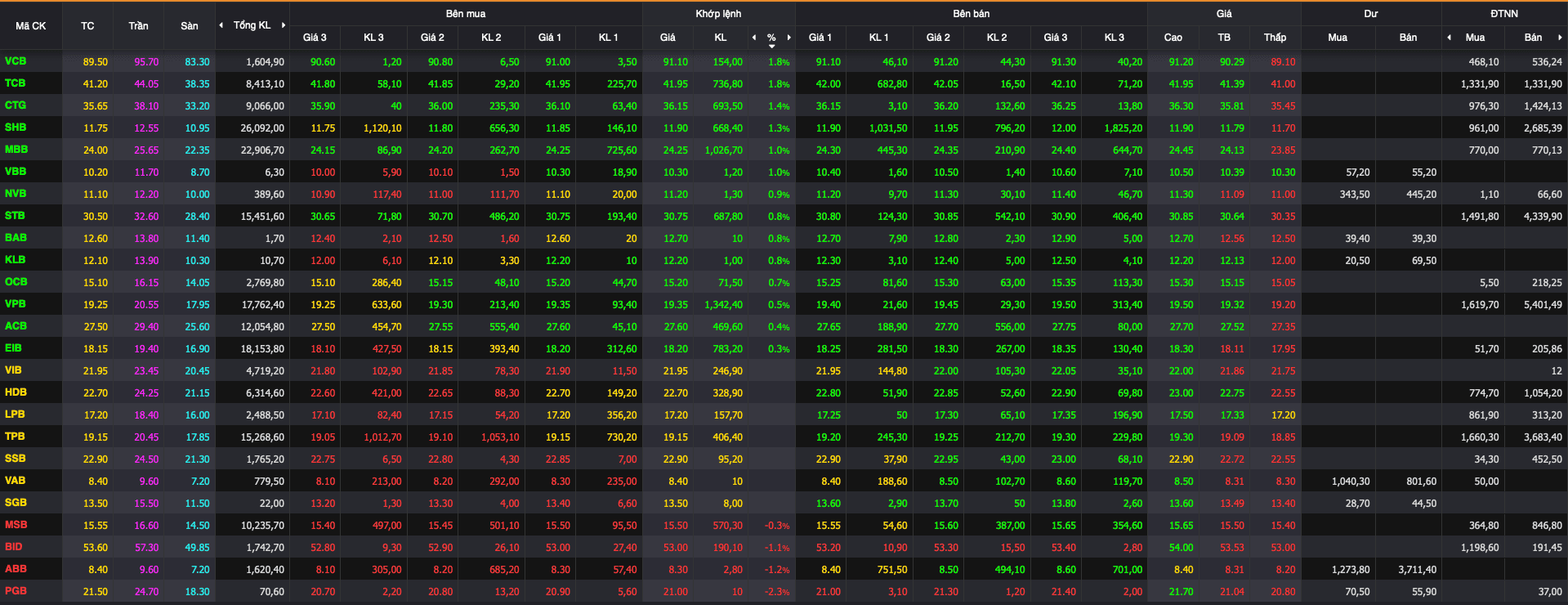Open stock symbol NVB

pyautogui.click(x=16, y=194)
